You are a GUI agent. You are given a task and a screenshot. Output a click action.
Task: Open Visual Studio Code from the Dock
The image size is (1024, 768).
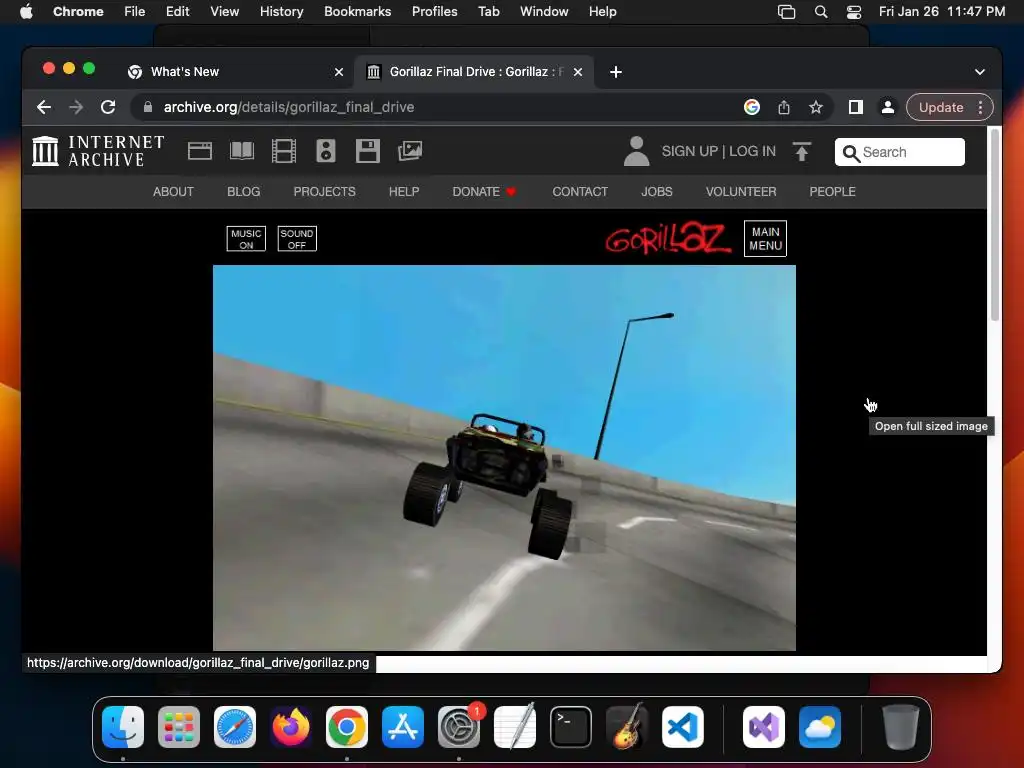[x=683, y=727]
